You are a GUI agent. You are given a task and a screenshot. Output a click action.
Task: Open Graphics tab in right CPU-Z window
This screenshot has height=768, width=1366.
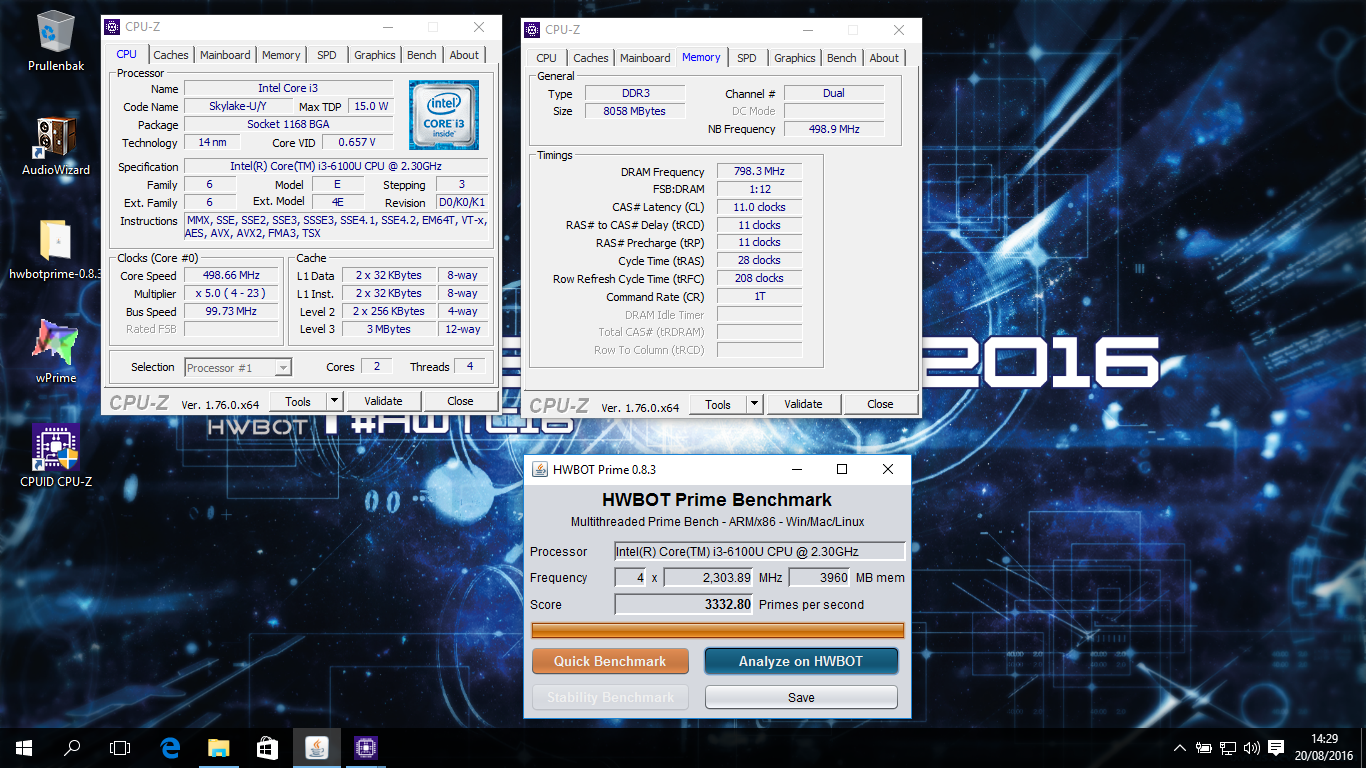click(x=795, y=58)
